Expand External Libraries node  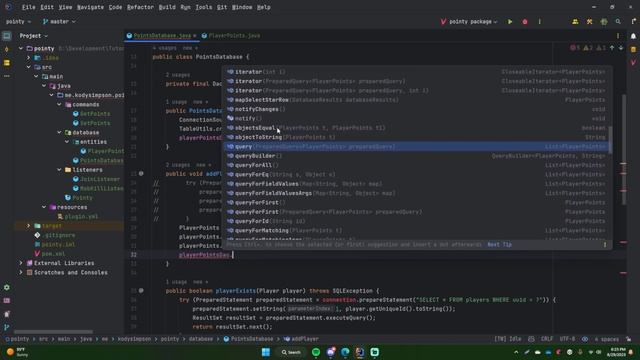point(21,263)
